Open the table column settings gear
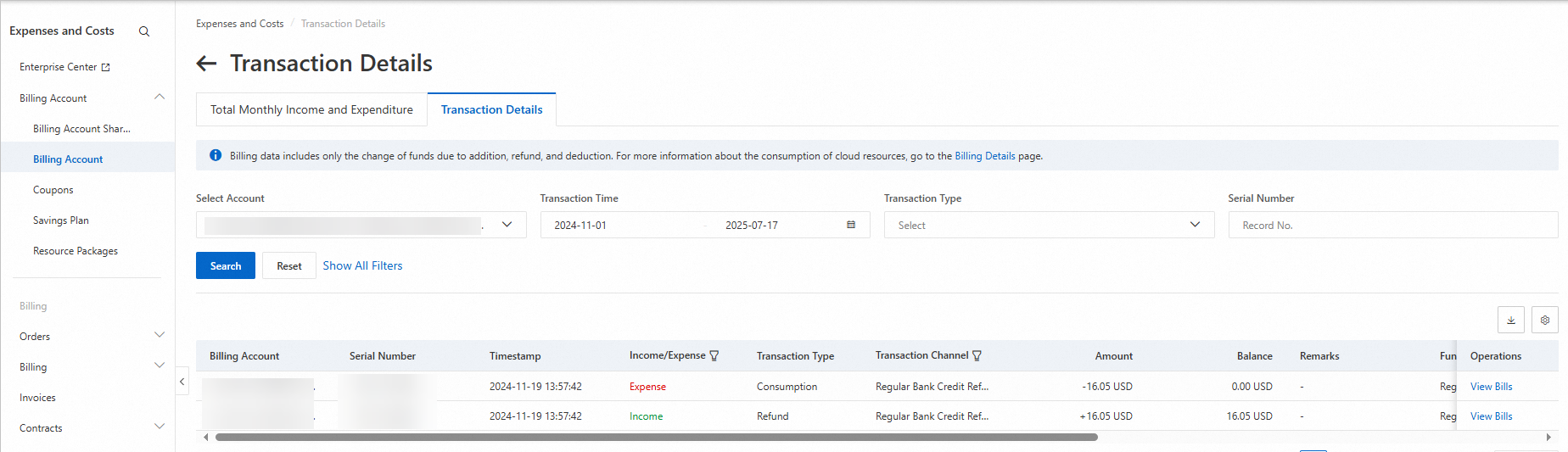 [x=1544, y=320]
